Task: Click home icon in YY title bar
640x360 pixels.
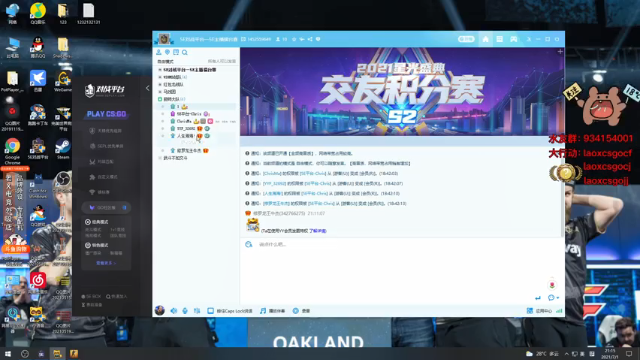Action: click(x=485, y=39)
